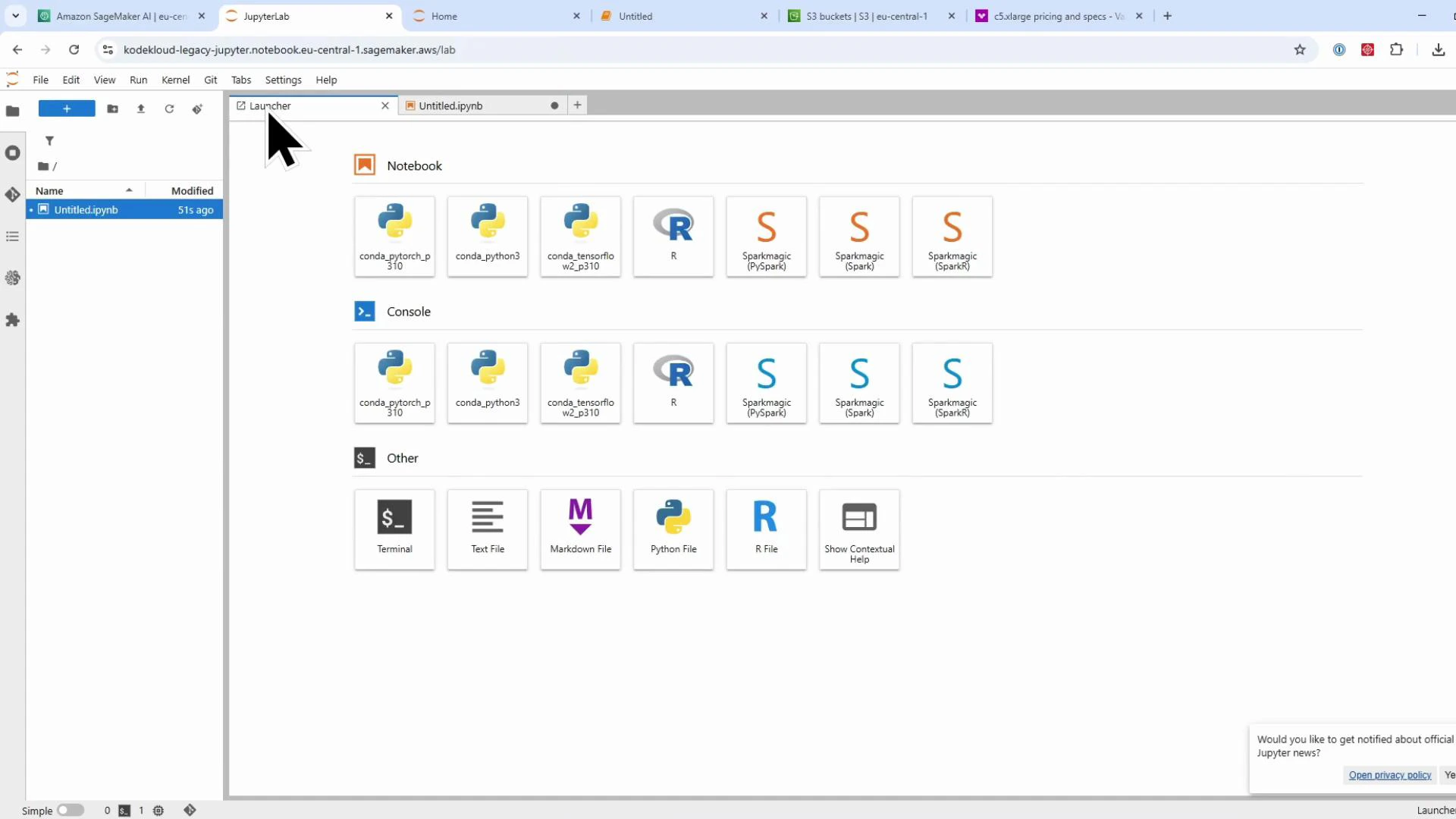Open the file browser panel icon

pyautogui.click(x=12, y=111)
